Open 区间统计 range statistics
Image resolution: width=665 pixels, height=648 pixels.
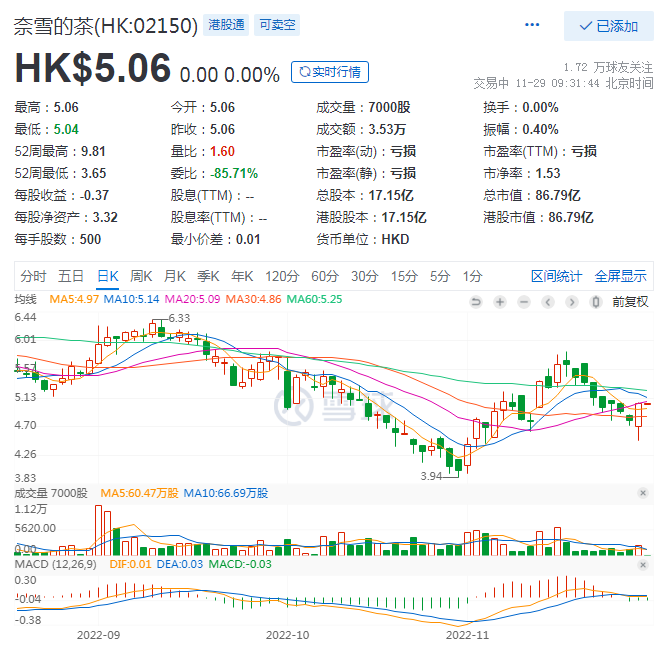(556, 277)
